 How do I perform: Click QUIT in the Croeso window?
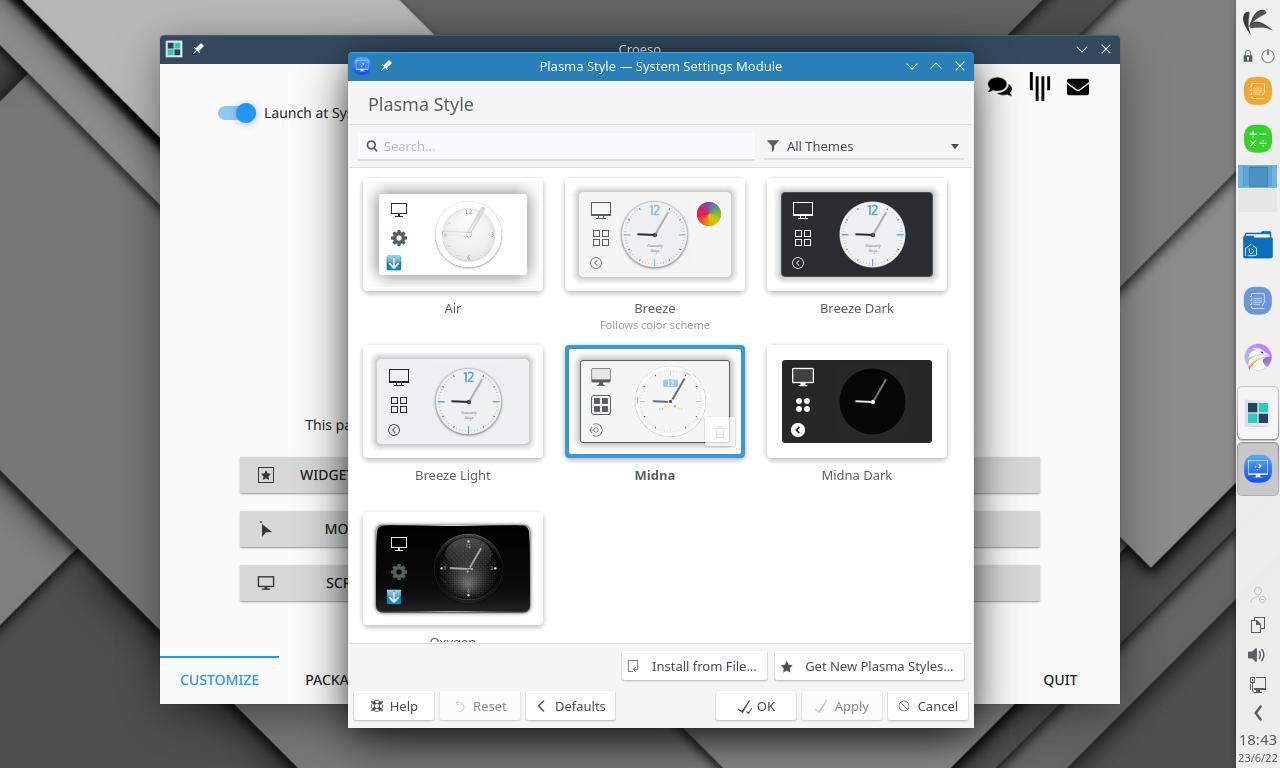coord(1060,680)
